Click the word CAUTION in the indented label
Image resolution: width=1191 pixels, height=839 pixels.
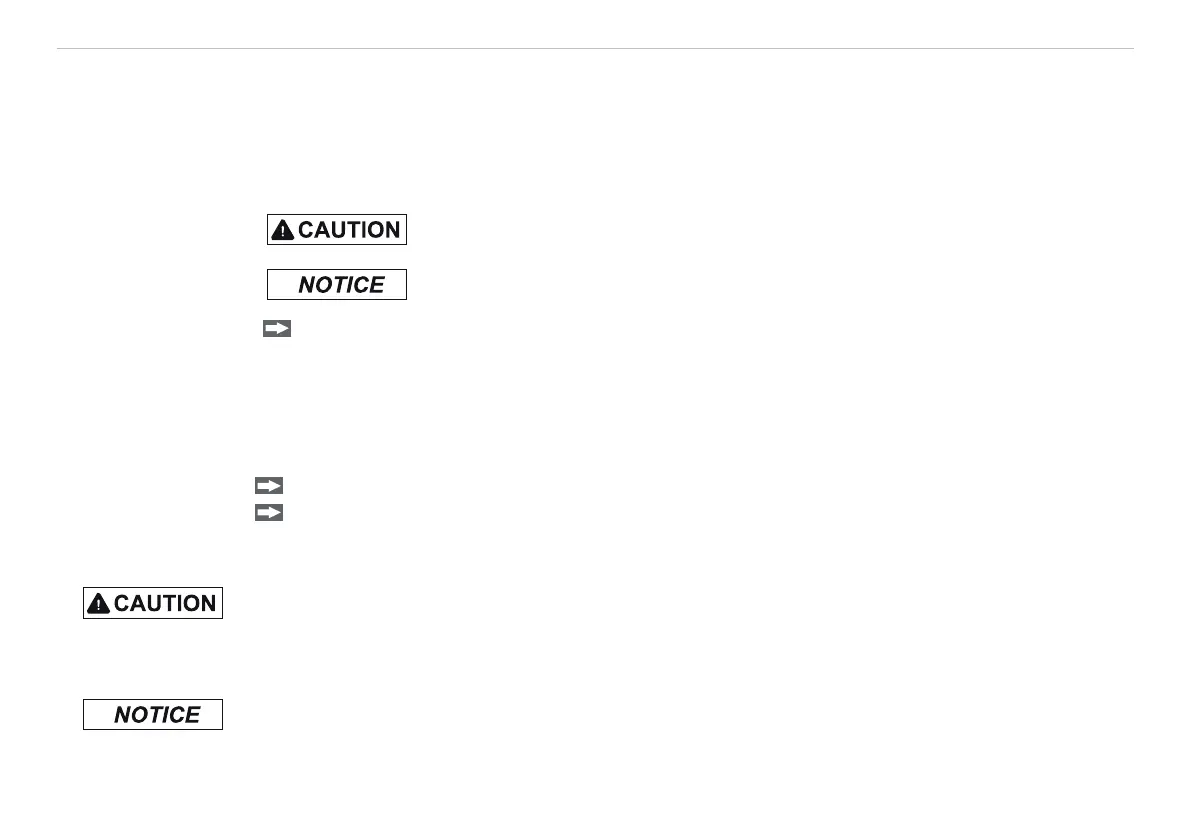(349, 230)
